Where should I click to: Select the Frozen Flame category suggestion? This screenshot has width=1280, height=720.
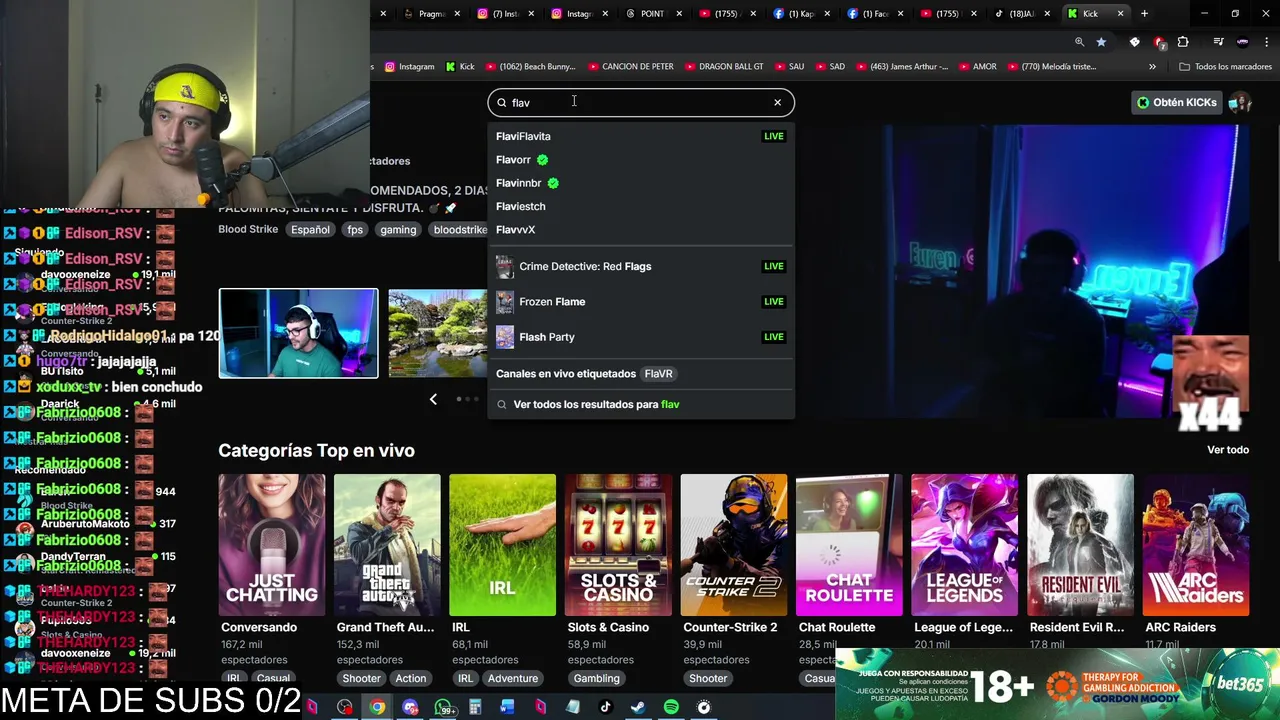click(640, 301)
